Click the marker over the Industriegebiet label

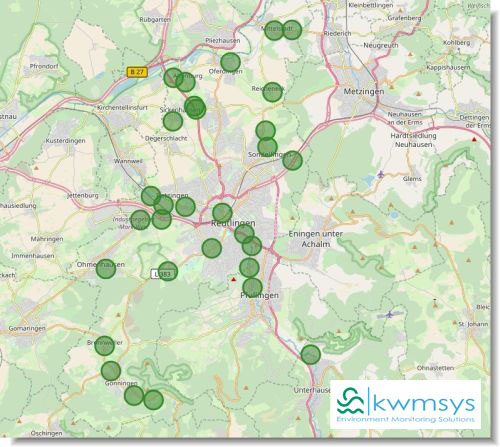(140, 220)
